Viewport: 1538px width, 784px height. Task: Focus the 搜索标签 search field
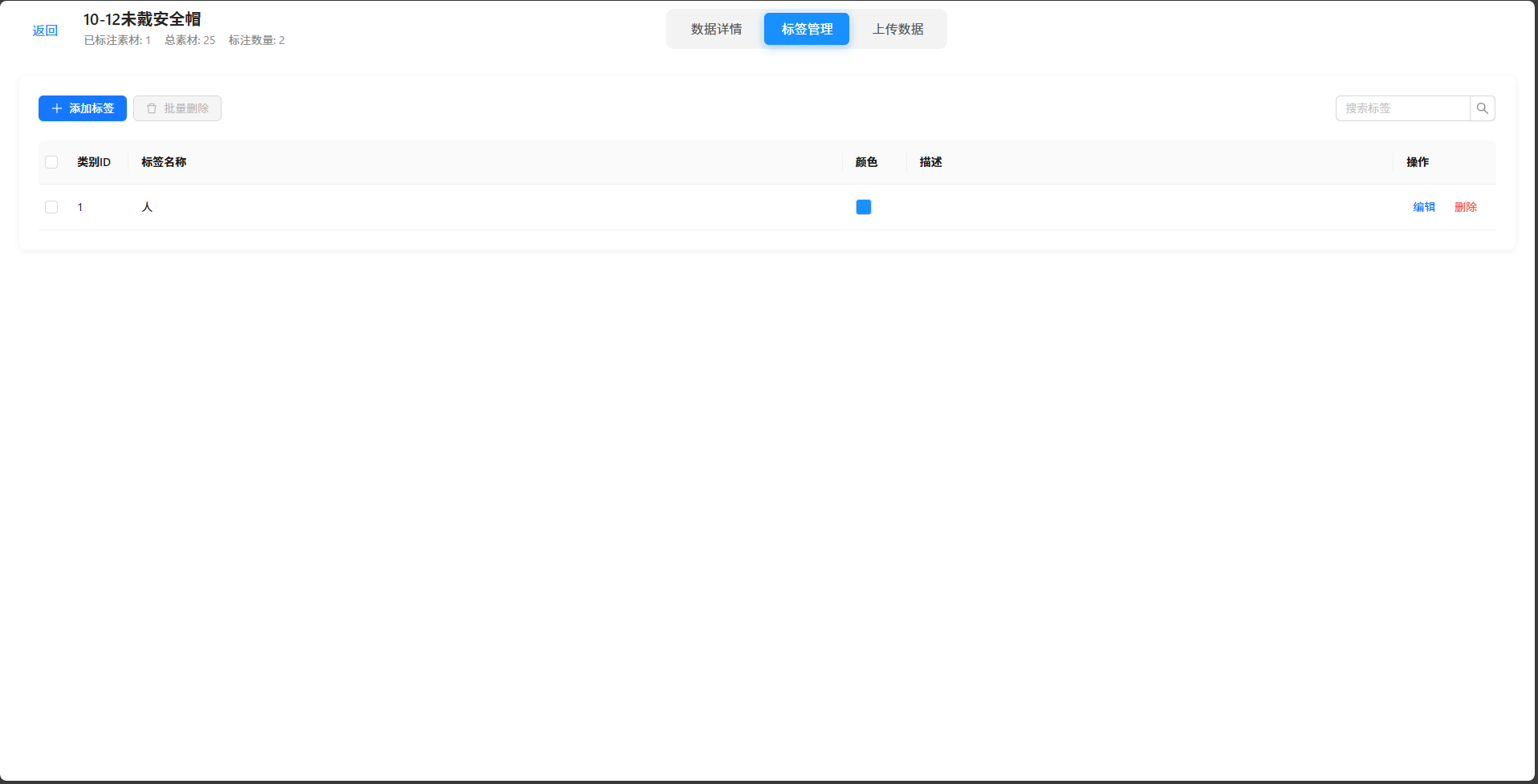tap(1402, 108)
